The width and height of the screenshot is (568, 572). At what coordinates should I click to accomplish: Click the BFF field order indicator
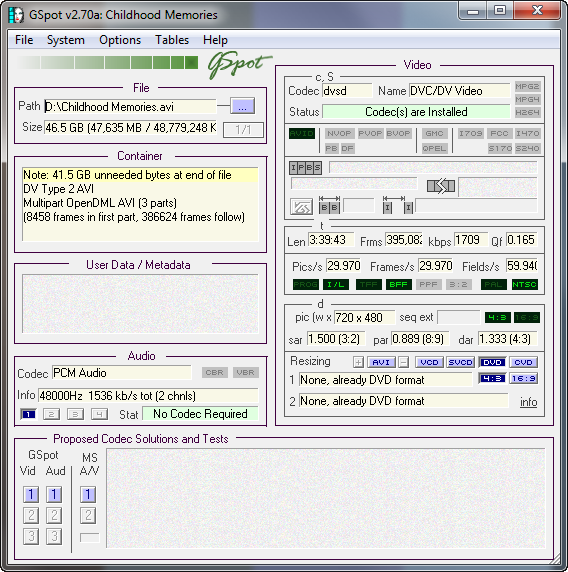click(x=399, y=284)
